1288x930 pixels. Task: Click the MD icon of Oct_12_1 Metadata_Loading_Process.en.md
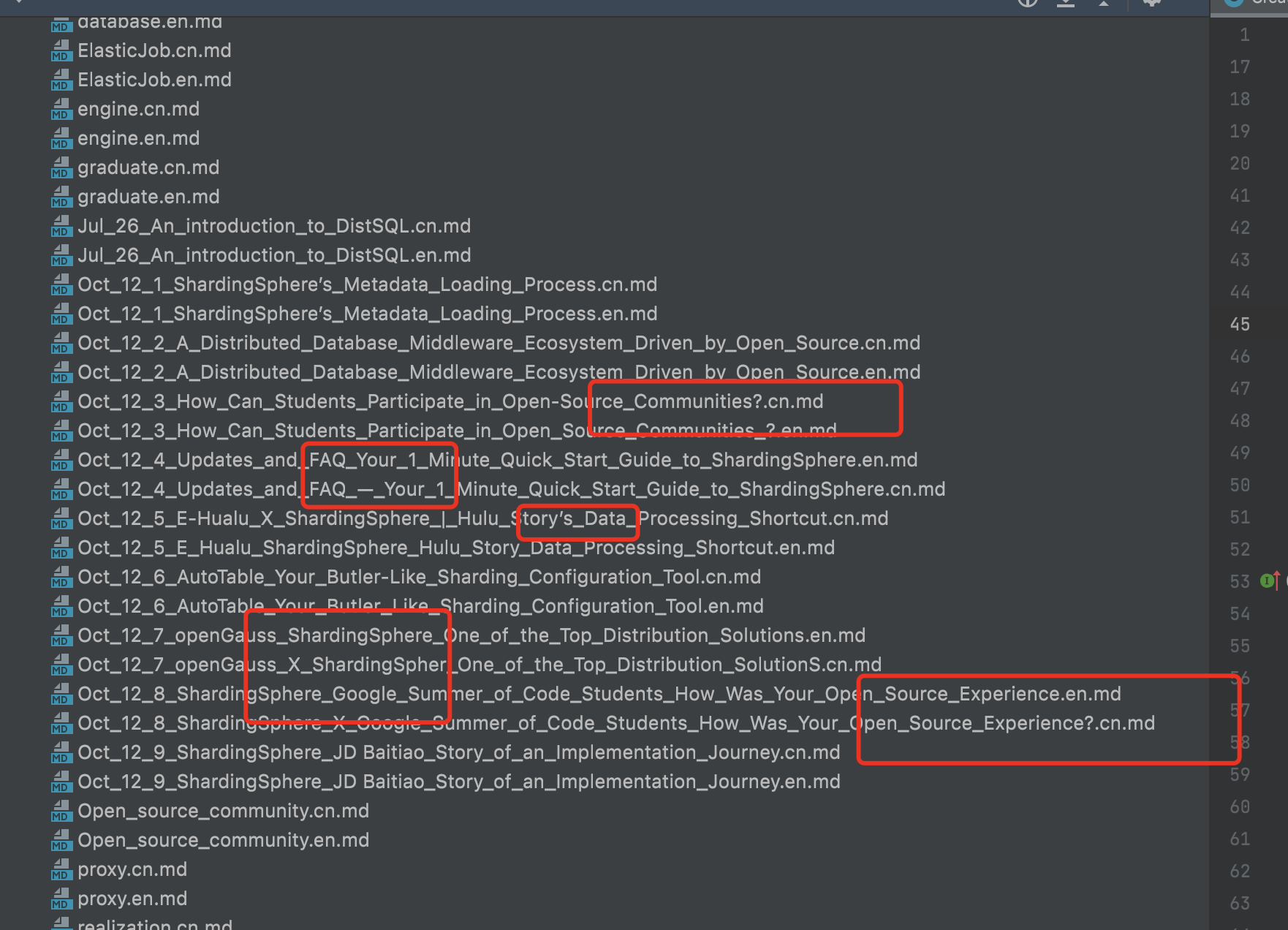coord(61,314)
